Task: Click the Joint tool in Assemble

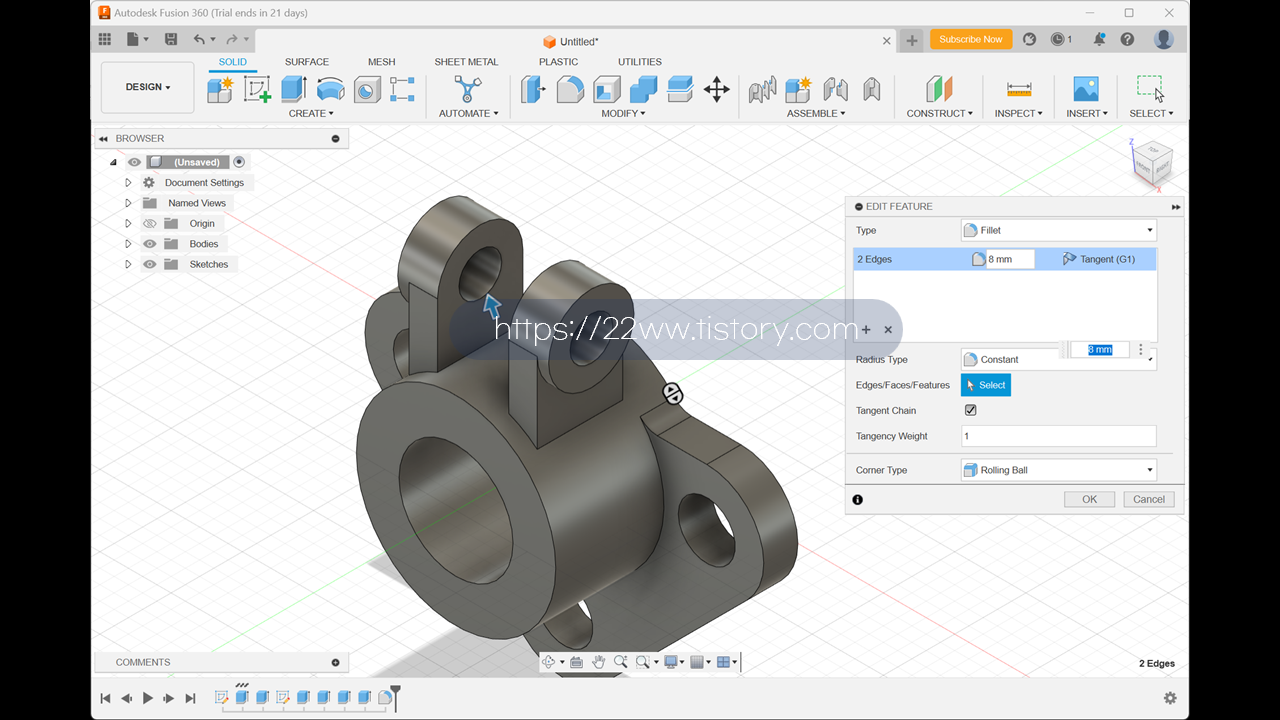Action: click(x=835, y=89)
